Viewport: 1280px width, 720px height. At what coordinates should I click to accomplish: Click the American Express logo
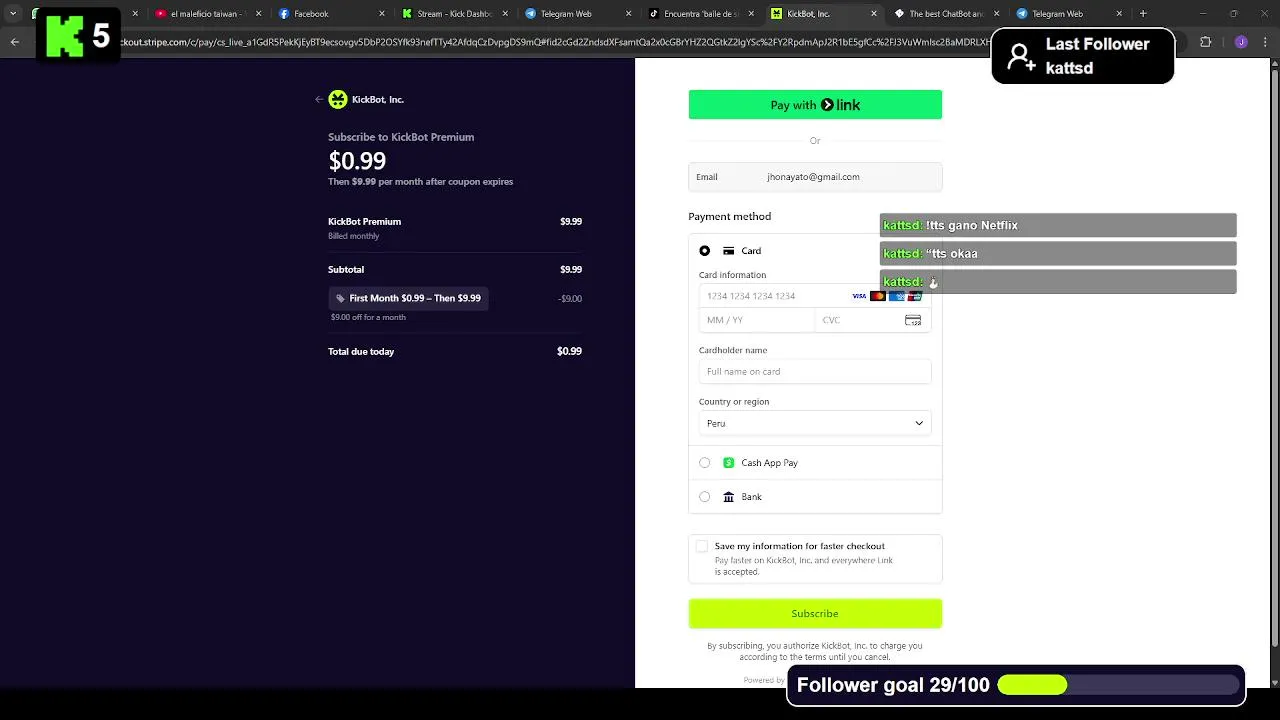coord(897,296)
